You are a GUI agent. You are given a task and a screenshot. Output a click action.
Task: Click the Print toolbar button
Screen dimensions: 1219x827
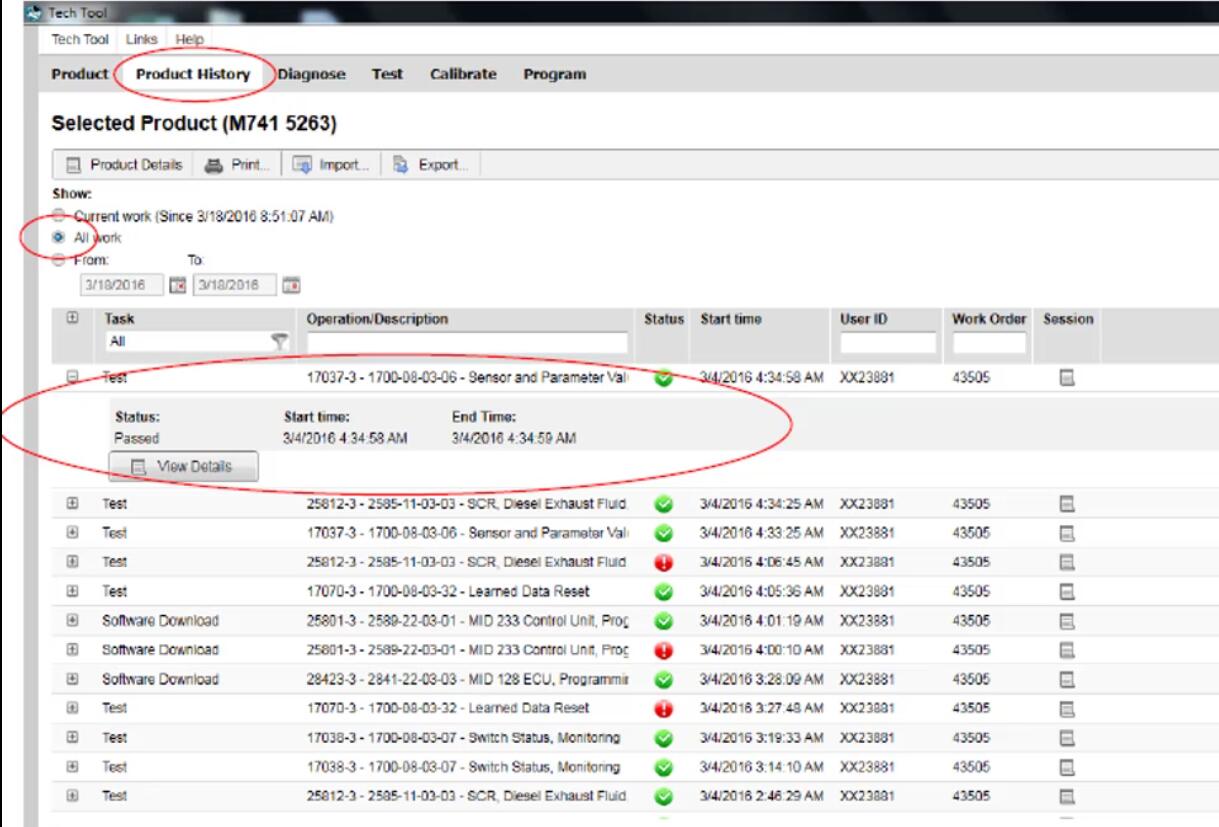(237, 165)
